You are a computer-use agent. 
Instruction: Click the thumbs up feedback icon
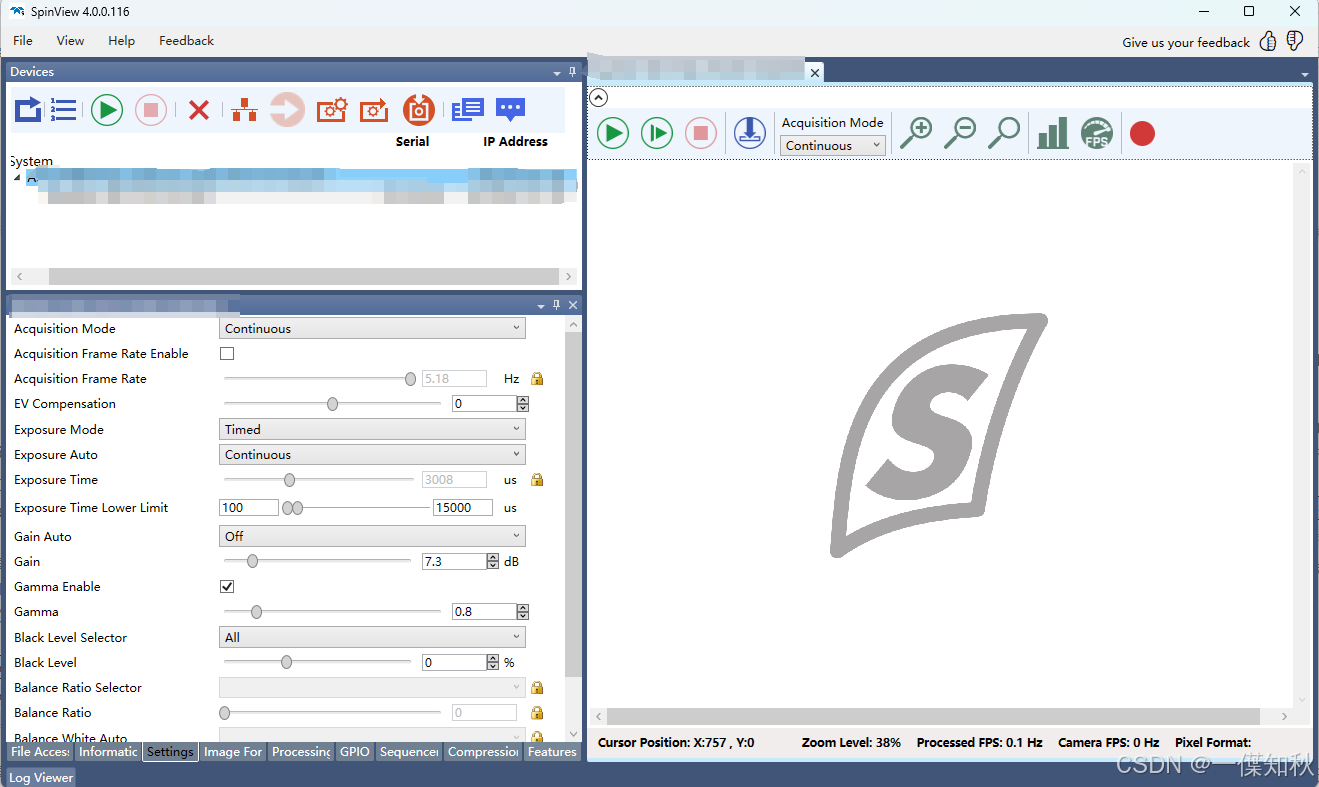tap(1268, 41)
